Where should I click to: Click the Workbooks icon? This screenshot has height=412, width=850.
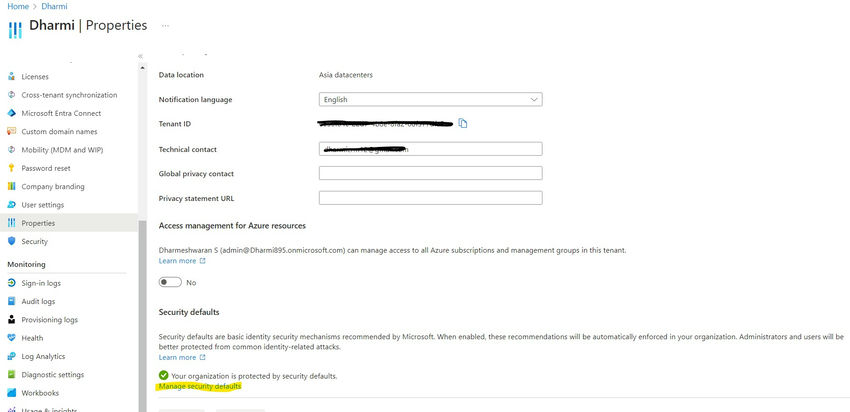click(x=11, y=393)
